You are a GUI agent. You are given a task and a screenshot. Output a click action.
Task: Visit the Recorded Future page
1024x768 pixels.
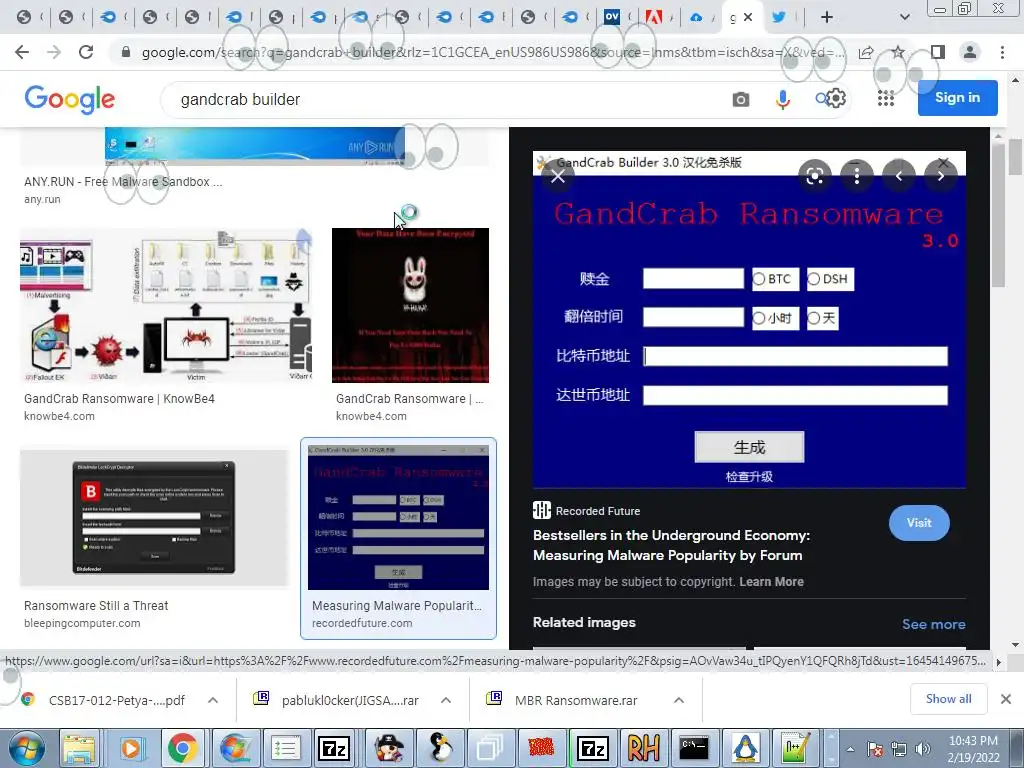(919, 522)
